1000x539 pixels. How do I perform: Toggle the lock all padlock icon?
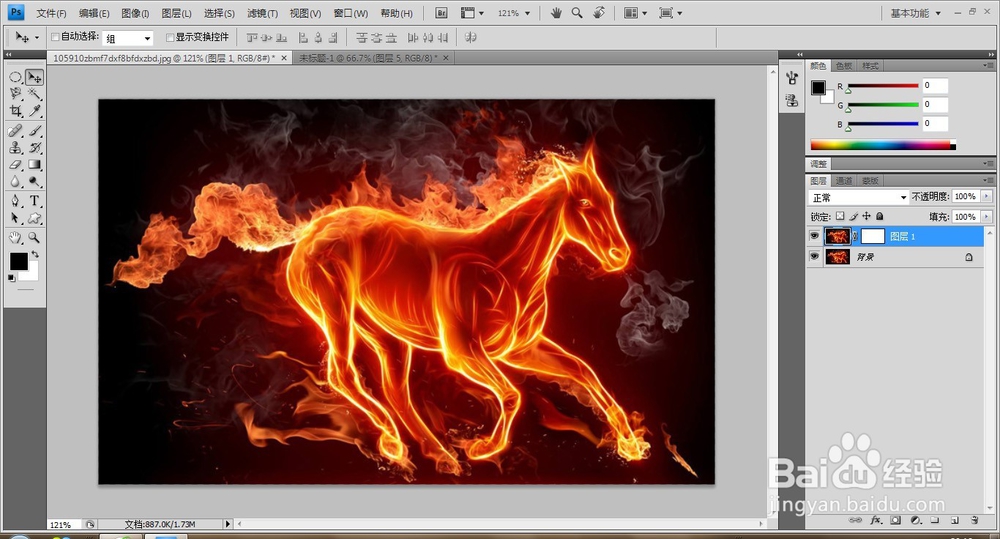pyautogui.click(x=879, y=216)
